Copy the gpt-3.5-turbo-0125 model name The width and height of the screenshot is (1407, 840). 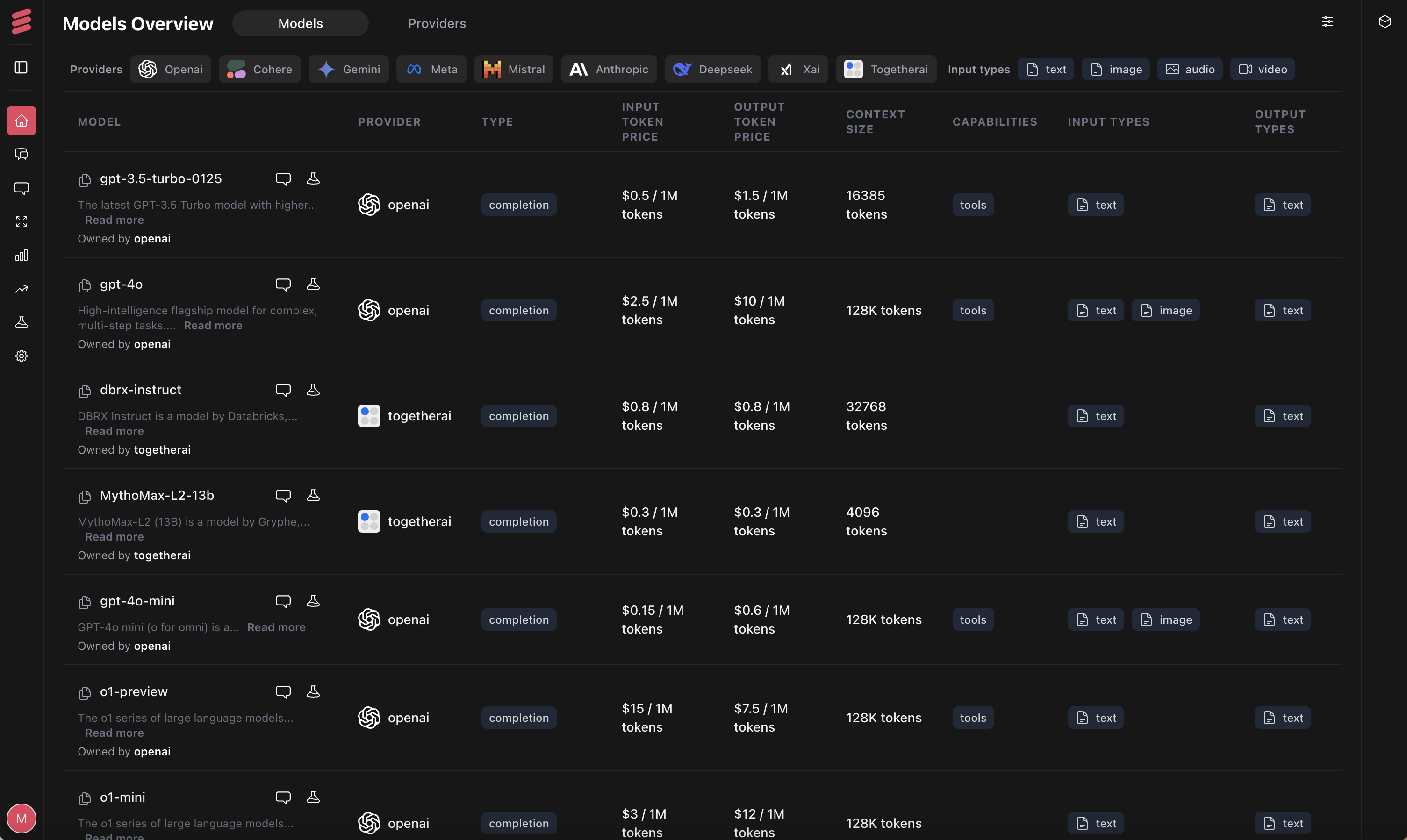[x=85, y=180]
